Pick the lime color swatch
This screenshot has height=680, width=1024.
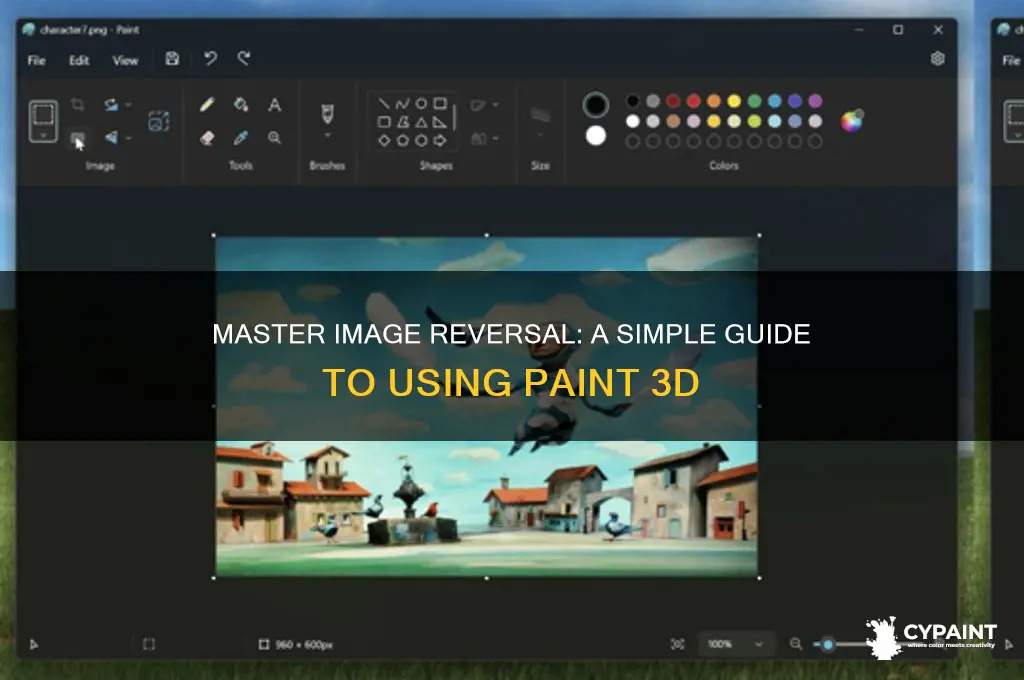coord(754,121)
